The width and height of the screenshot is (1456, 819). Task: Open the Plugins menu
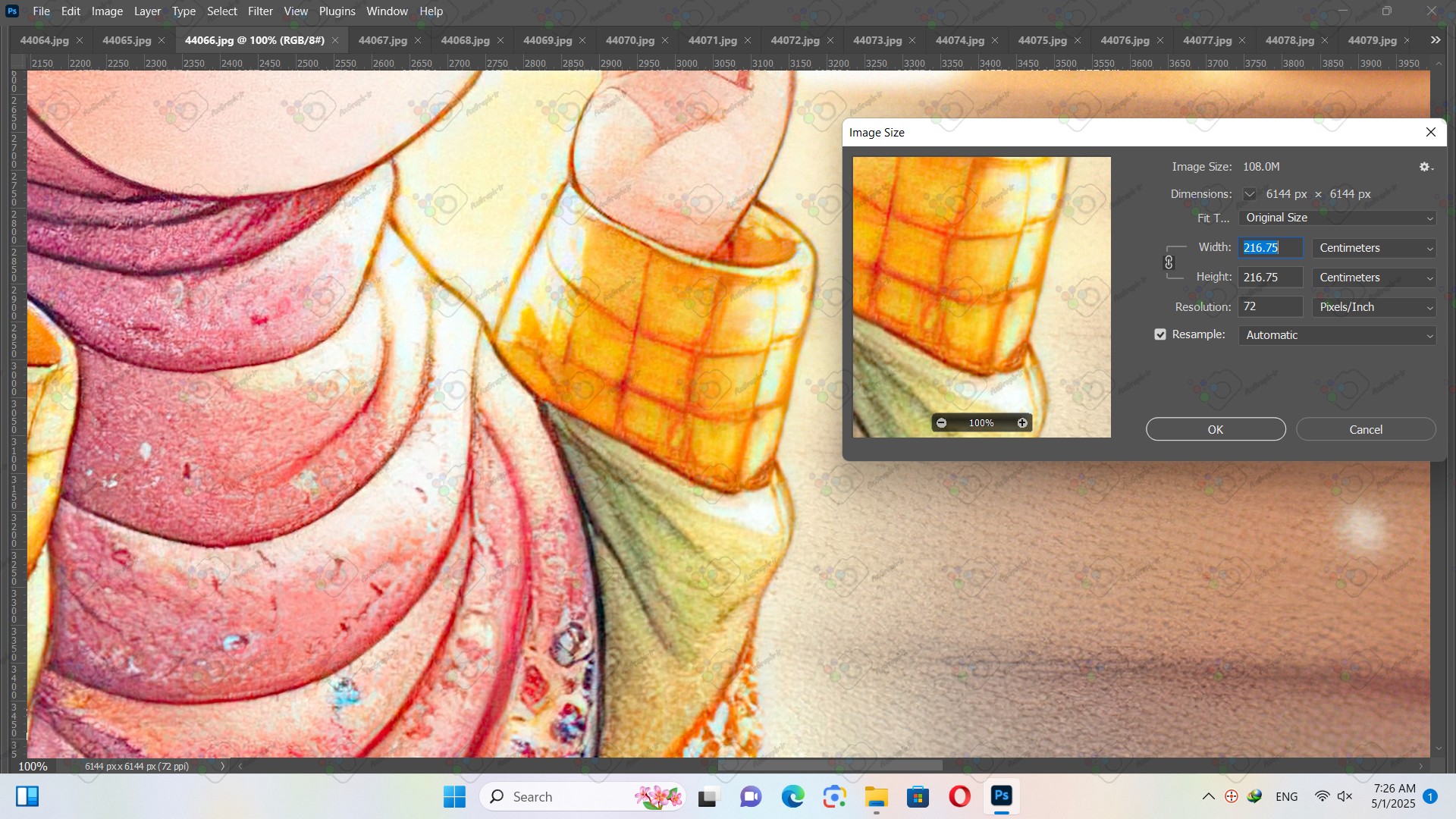tap(337, 11)
